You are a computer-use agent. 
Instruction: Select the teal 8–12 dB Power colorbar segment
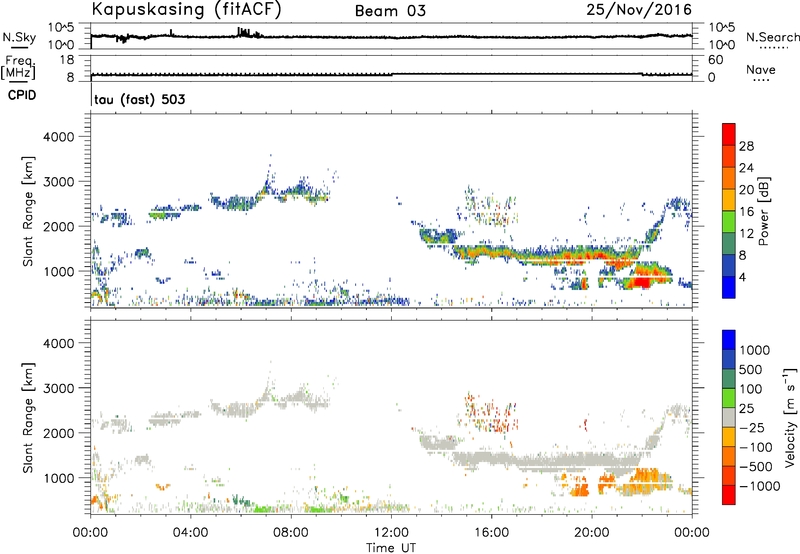click(x=729, y=244)
